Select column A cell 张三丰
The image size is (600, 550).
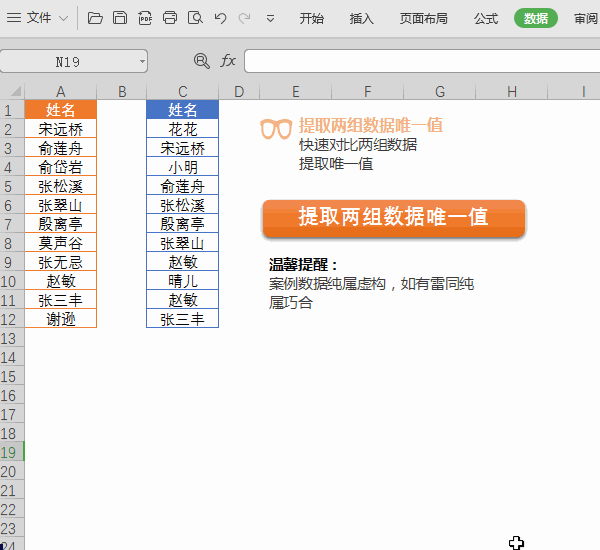60,300
